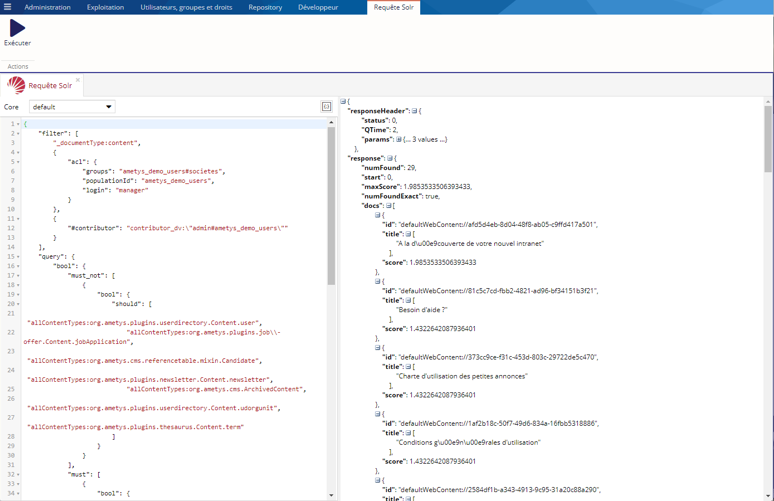Click the format JSON braces button

click(x=326, y=107)
